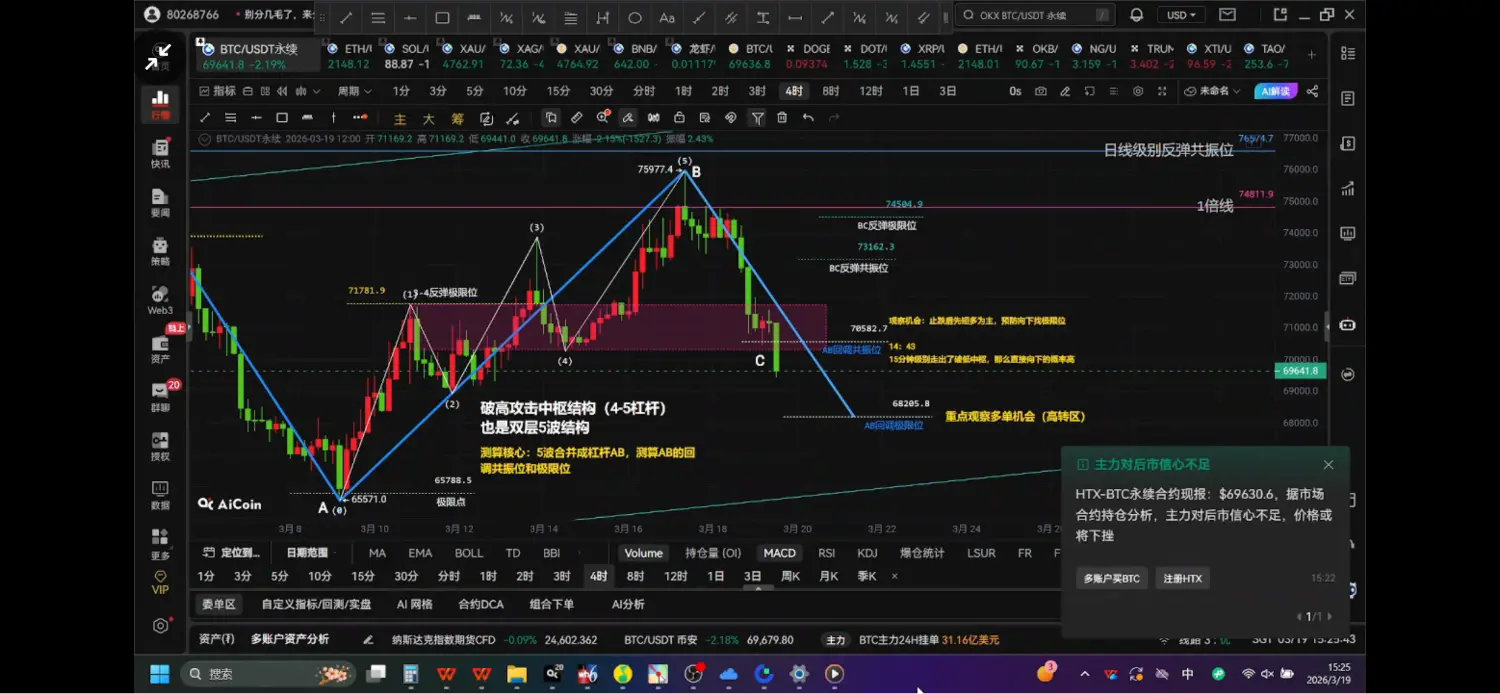Share the chart via share icon
The image size is (1500, 694).
coord(1312,91)
